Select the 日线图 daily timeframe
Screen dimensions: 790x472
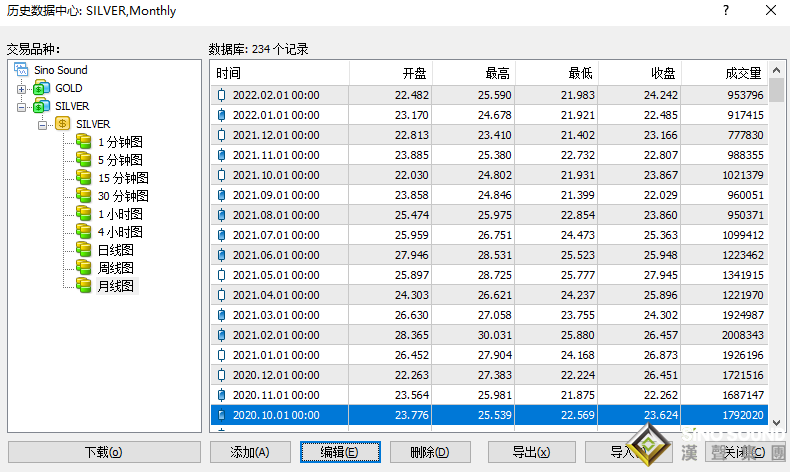pos(115,250)
